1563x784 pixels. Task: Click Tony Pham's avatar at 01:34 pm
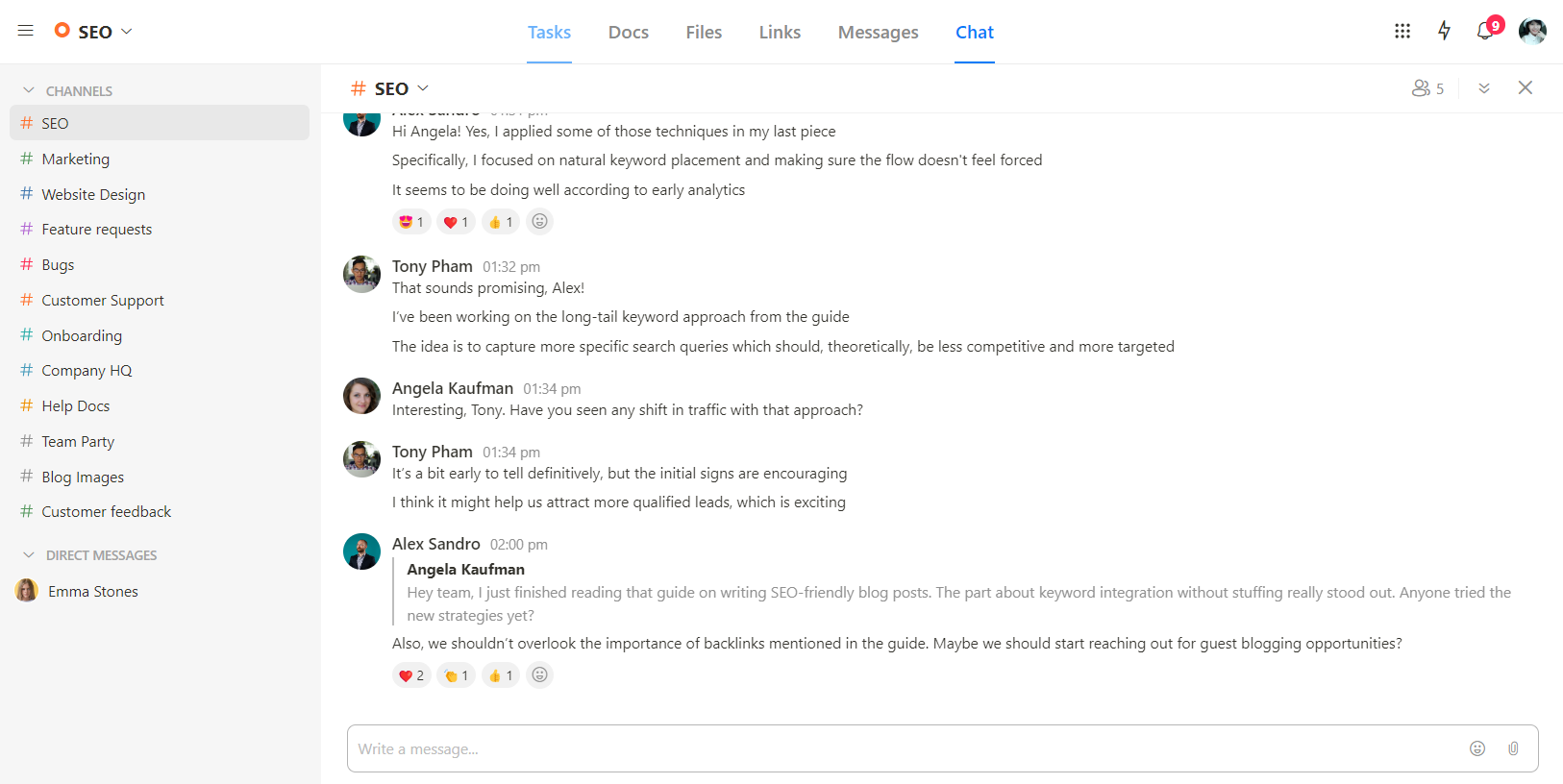click(361, 459)
